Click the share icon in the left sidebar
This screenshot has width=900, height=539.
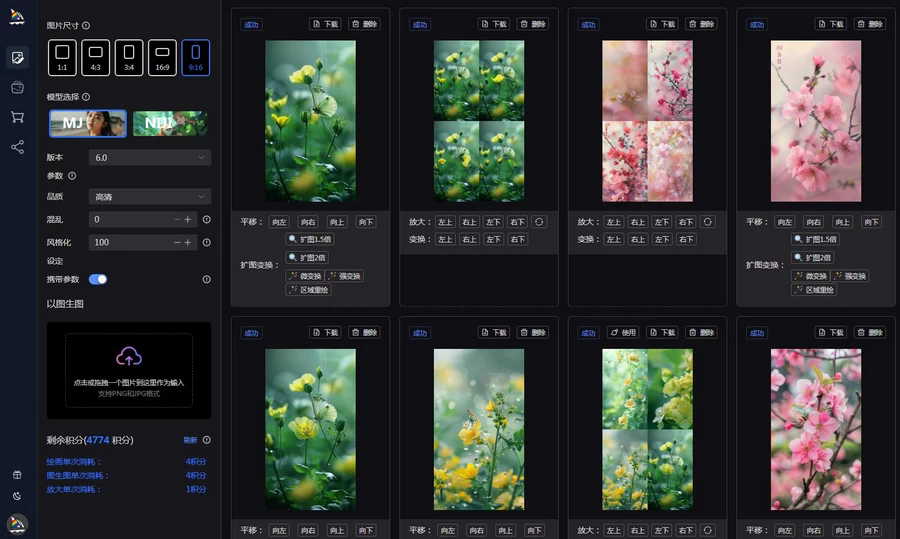[x=17, y=147]
